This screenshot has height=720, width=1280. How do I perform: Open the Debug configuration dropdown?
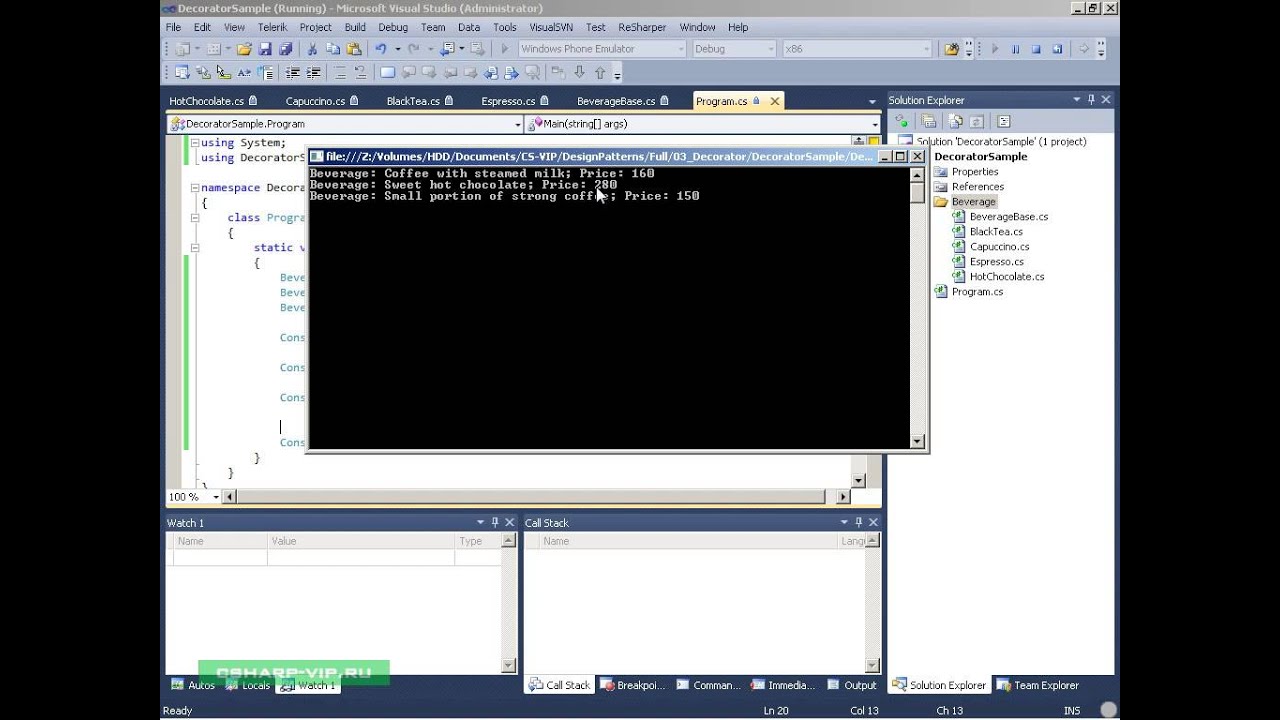click(770, 49)
